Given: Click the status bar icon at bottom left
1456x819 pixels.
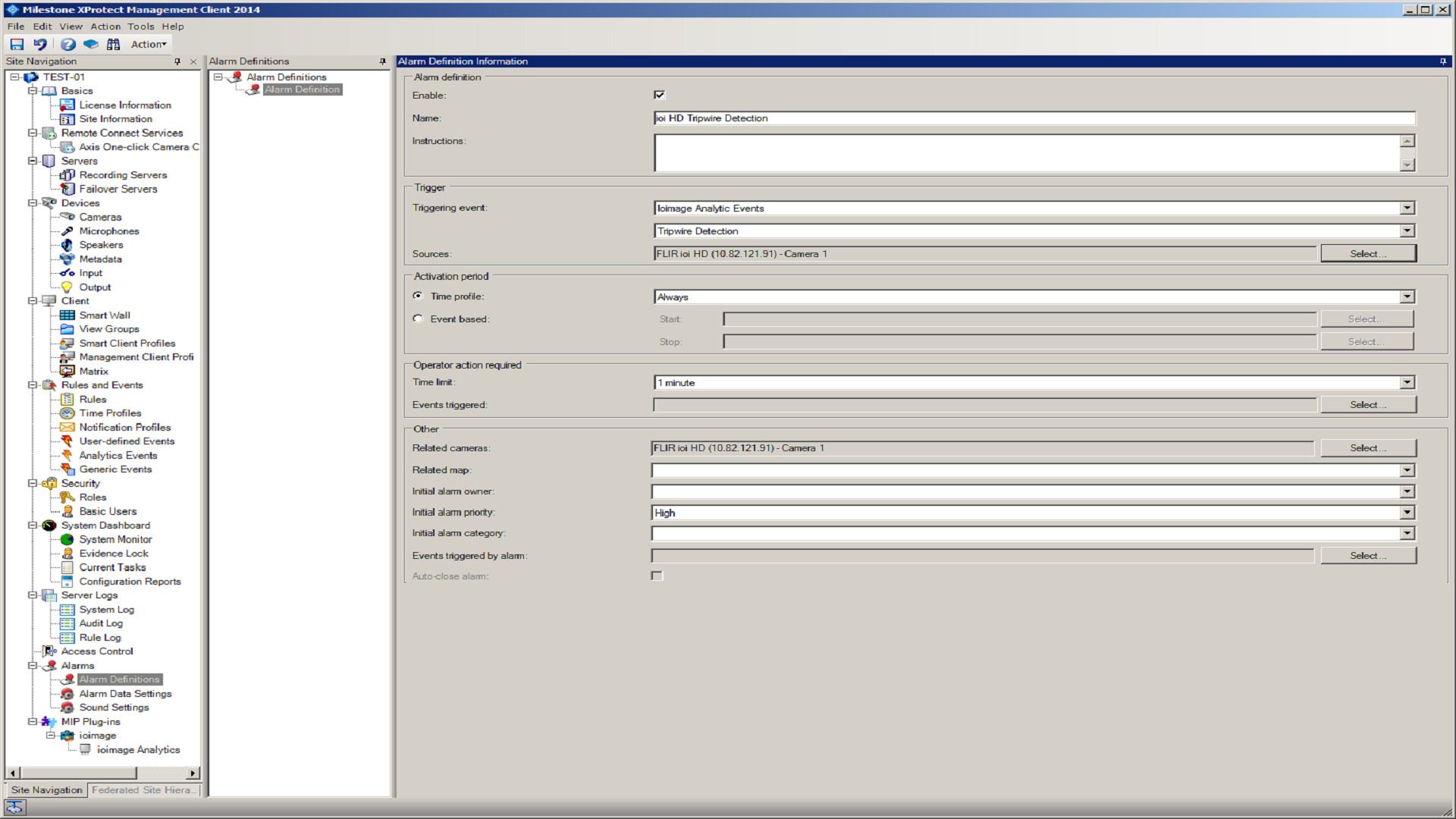Looking at the screenshot, I should [14, 808].
